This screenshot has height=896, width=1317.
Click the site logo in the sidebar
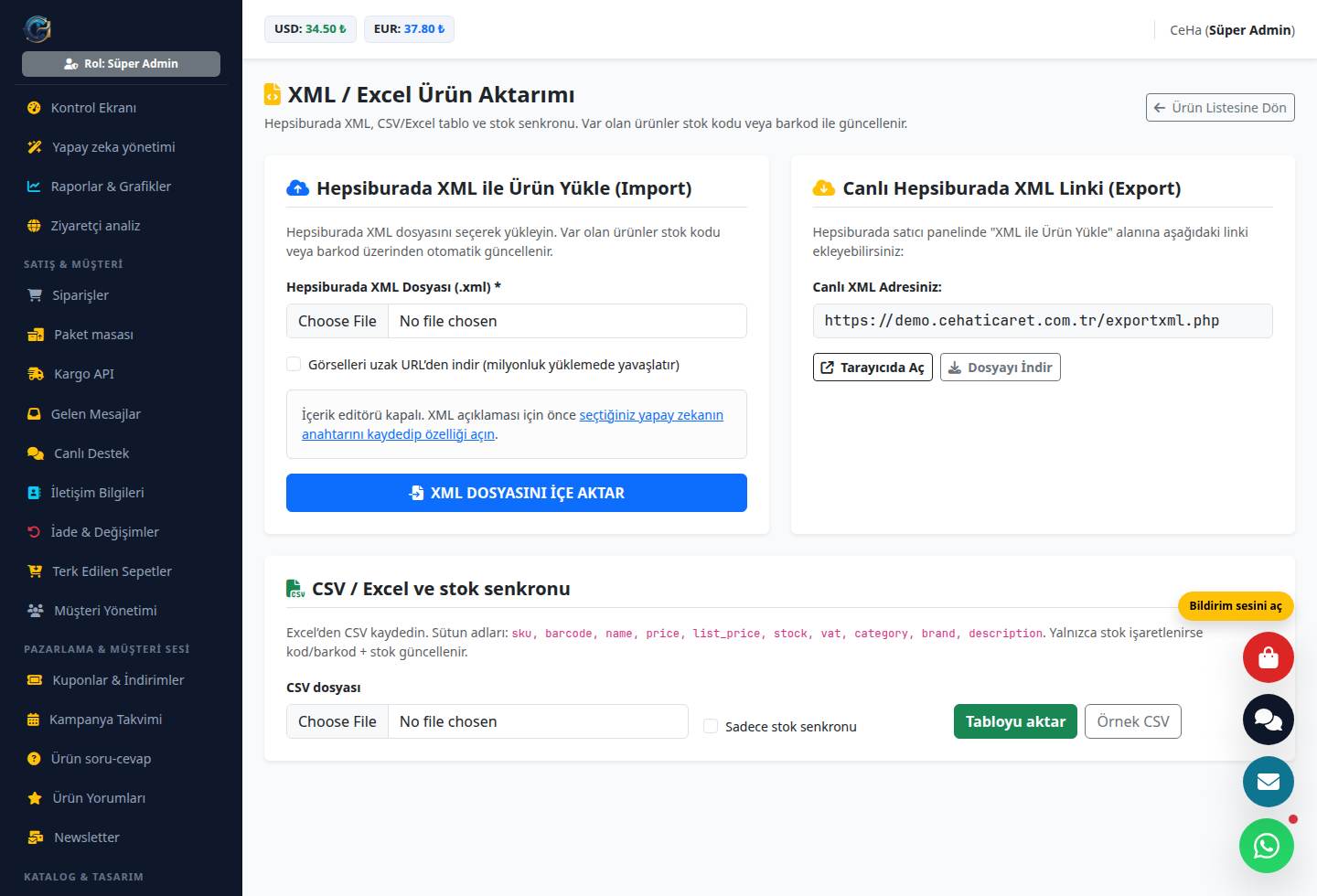coord(37,29)
